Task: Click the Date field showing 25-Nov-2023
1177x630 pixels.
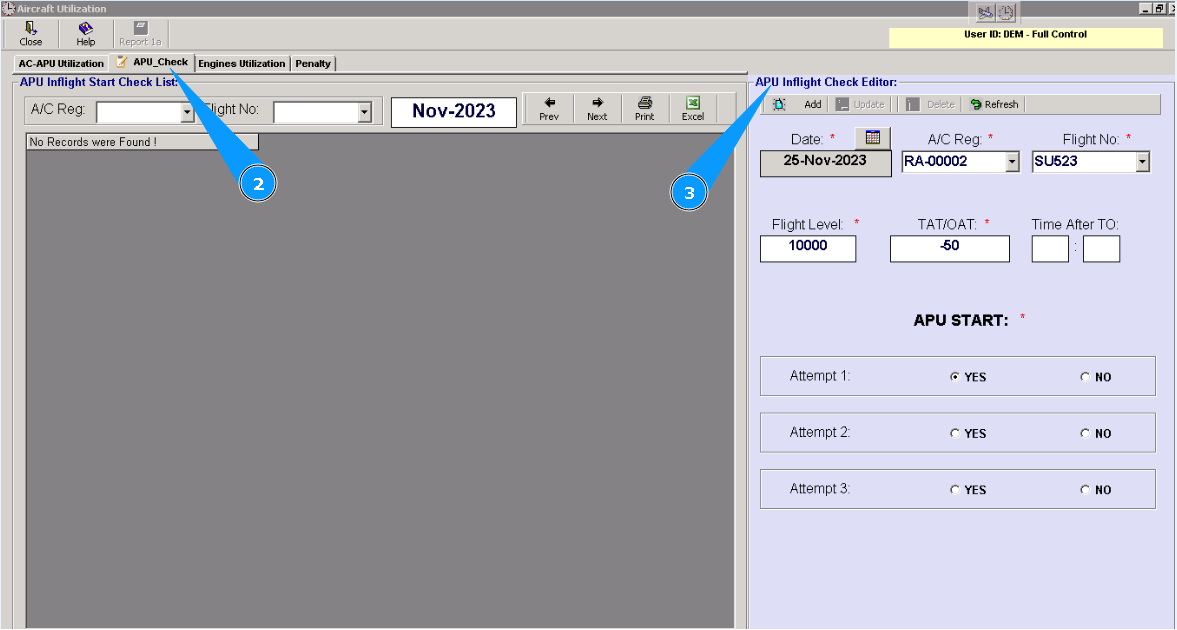Action: (x=826, y=164)
